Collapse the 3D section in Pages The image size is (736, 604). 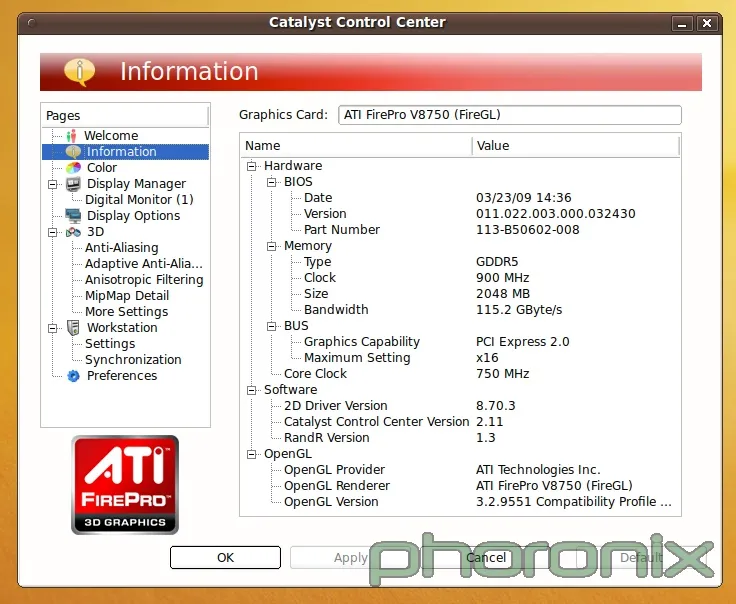[52, 232]
